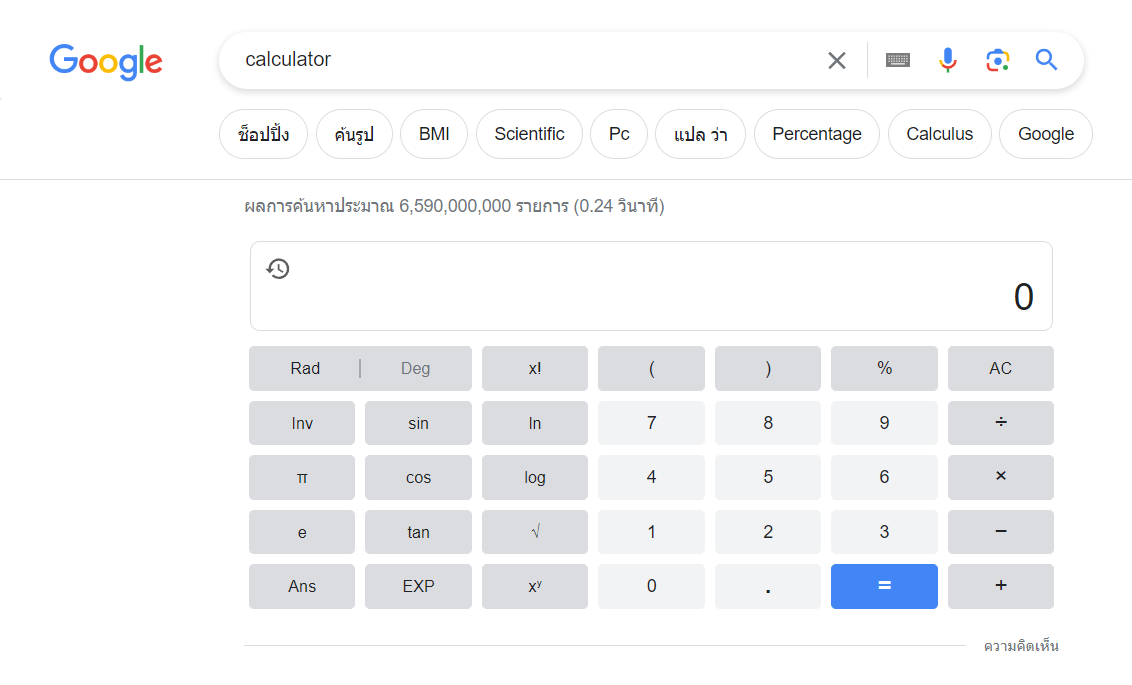This screenshot has width=1132, height=685.
Task: Open the on-screen keyboard icon
Action: pos(897,60)
